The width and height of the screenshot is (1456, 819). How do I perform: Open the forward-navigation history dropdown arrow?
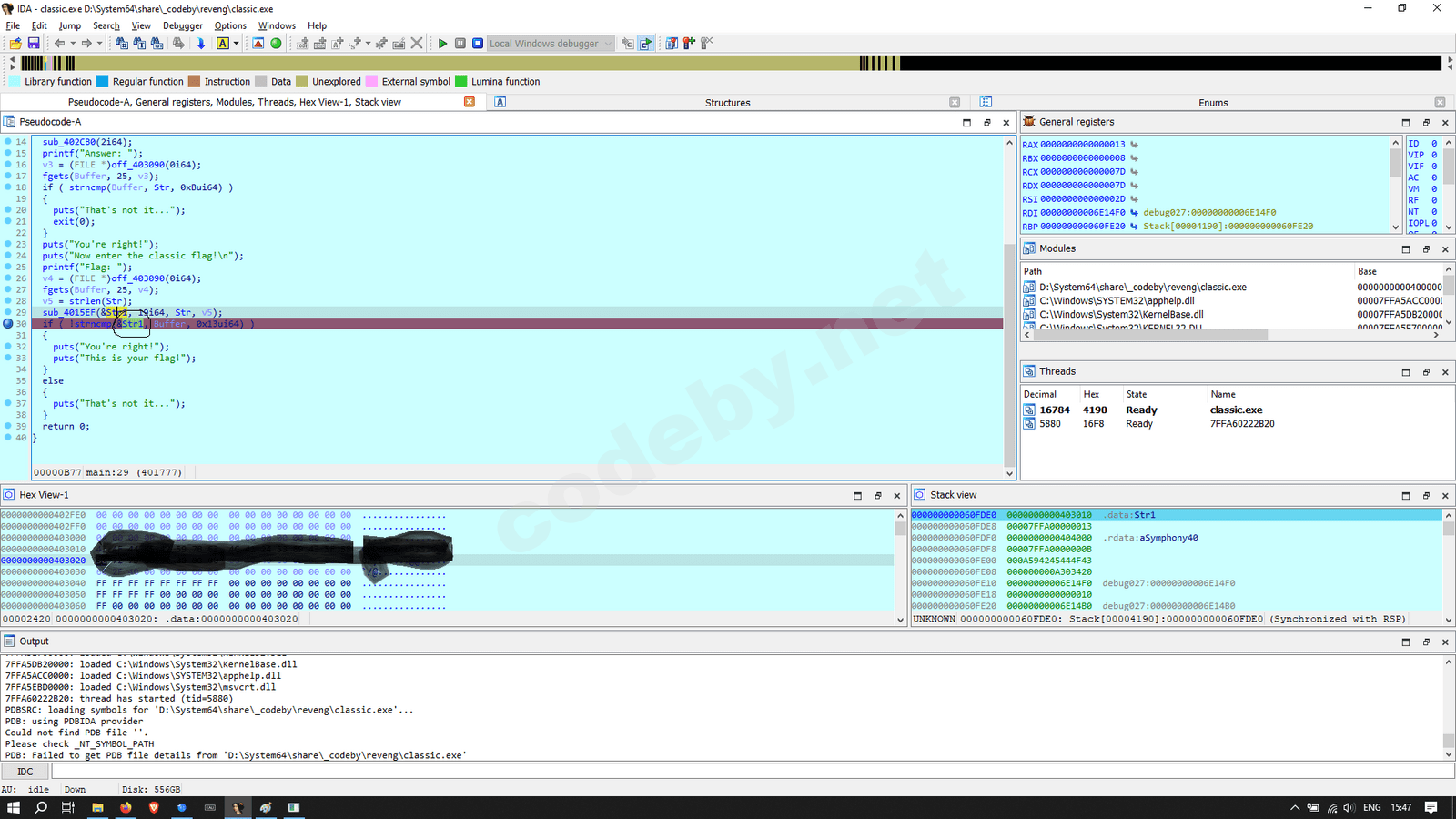pos(99,44)
